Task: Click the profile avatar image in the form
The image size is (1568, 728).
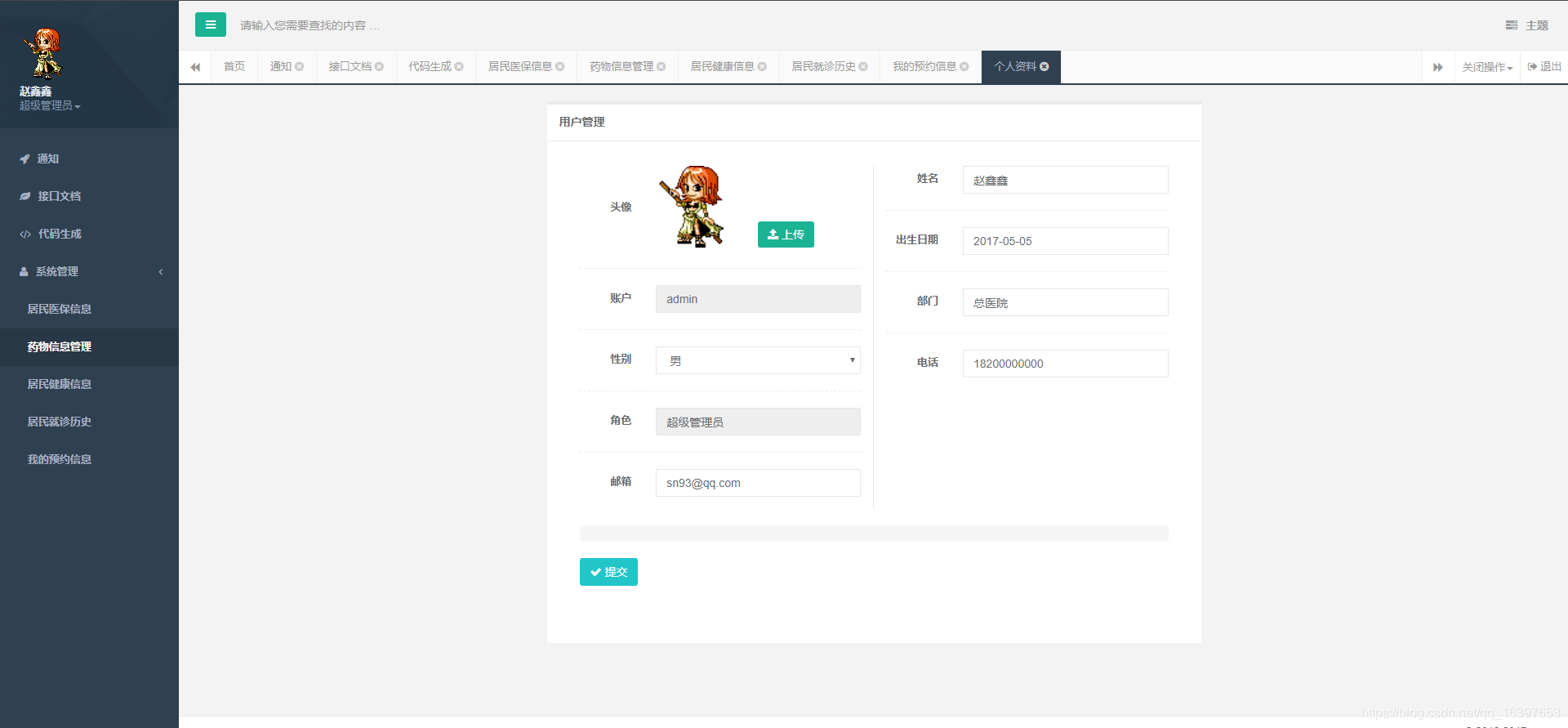Action: pyautogui.click(x=693, y=206)
